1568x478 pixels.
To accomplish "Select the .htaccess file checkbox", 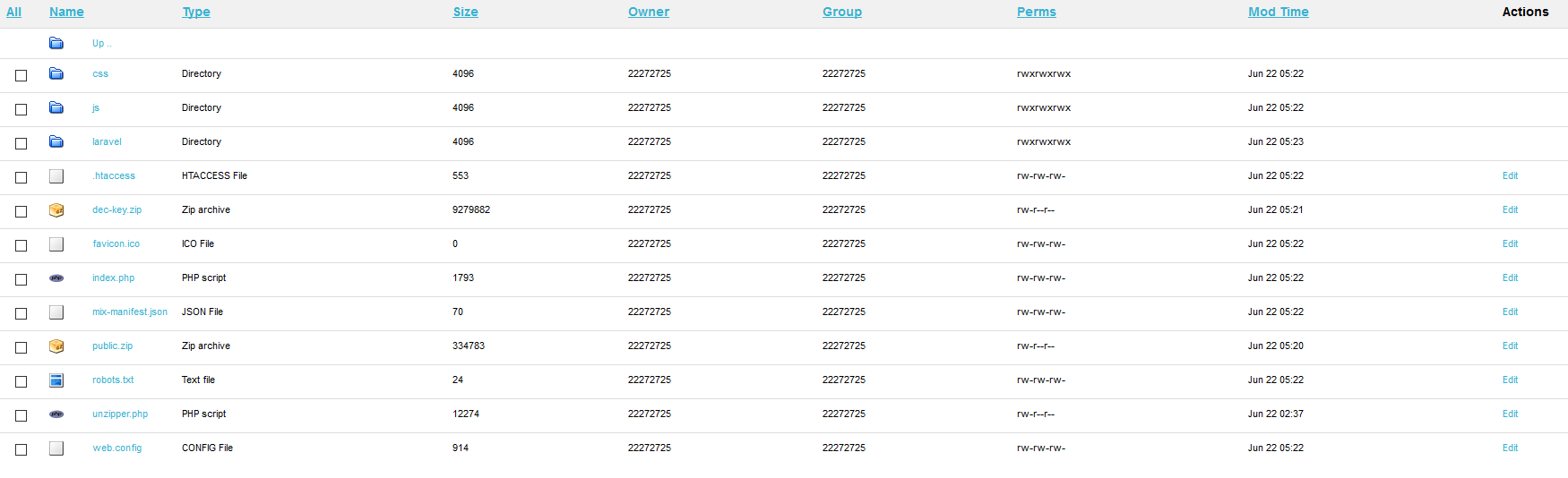I will coord(22,177).
